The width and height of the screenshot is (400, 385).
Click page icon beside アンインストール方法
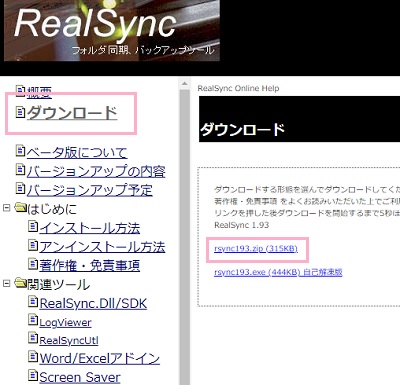point(33,246)
